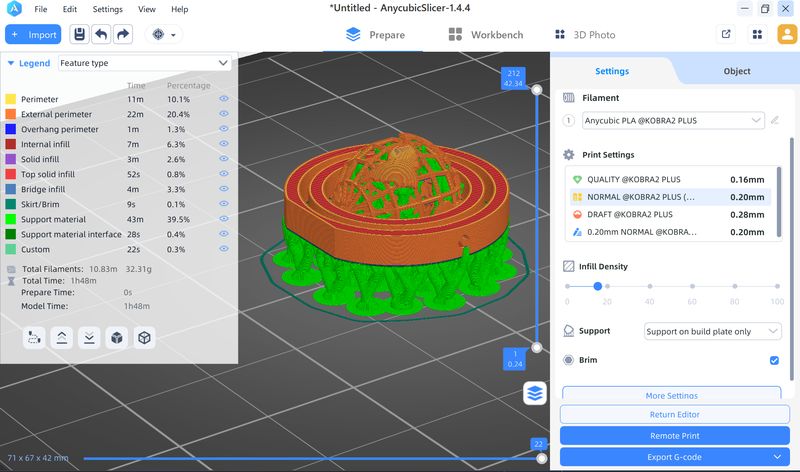Viewport: 800px width, 472px height.
Task: Click the Return Editor button
Action: tap(674, 414)
